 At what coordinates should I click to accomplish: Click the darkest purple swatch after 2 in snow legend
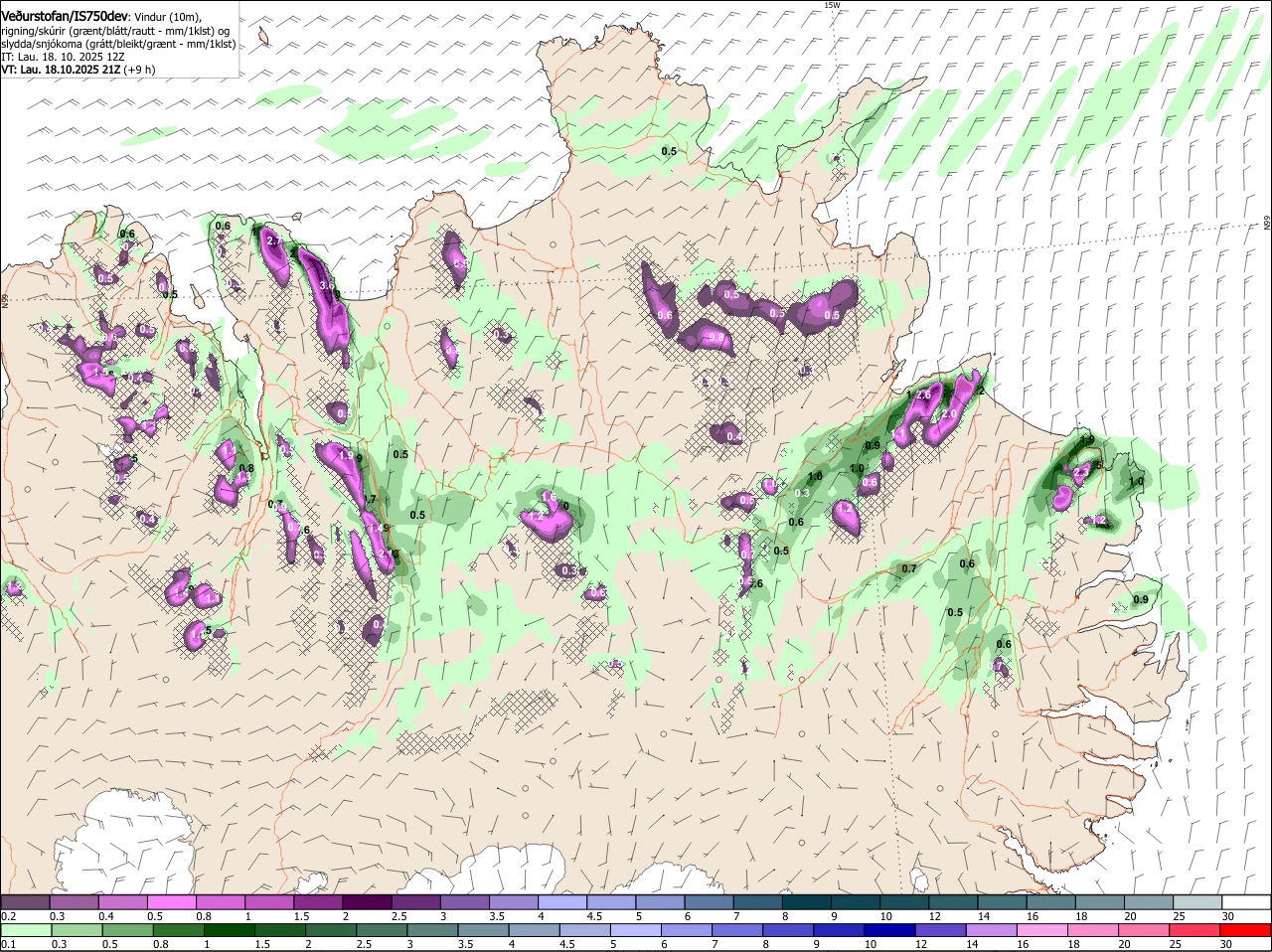367,901
